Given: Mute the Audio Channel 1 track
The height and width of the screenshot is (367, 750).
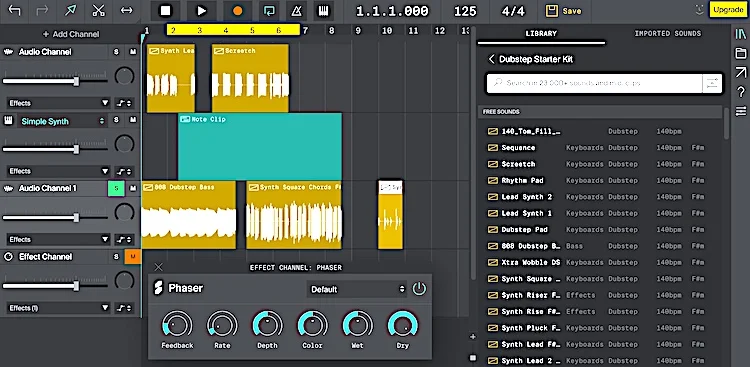Looking at the screenshot, I should click(x=133, y=189).
